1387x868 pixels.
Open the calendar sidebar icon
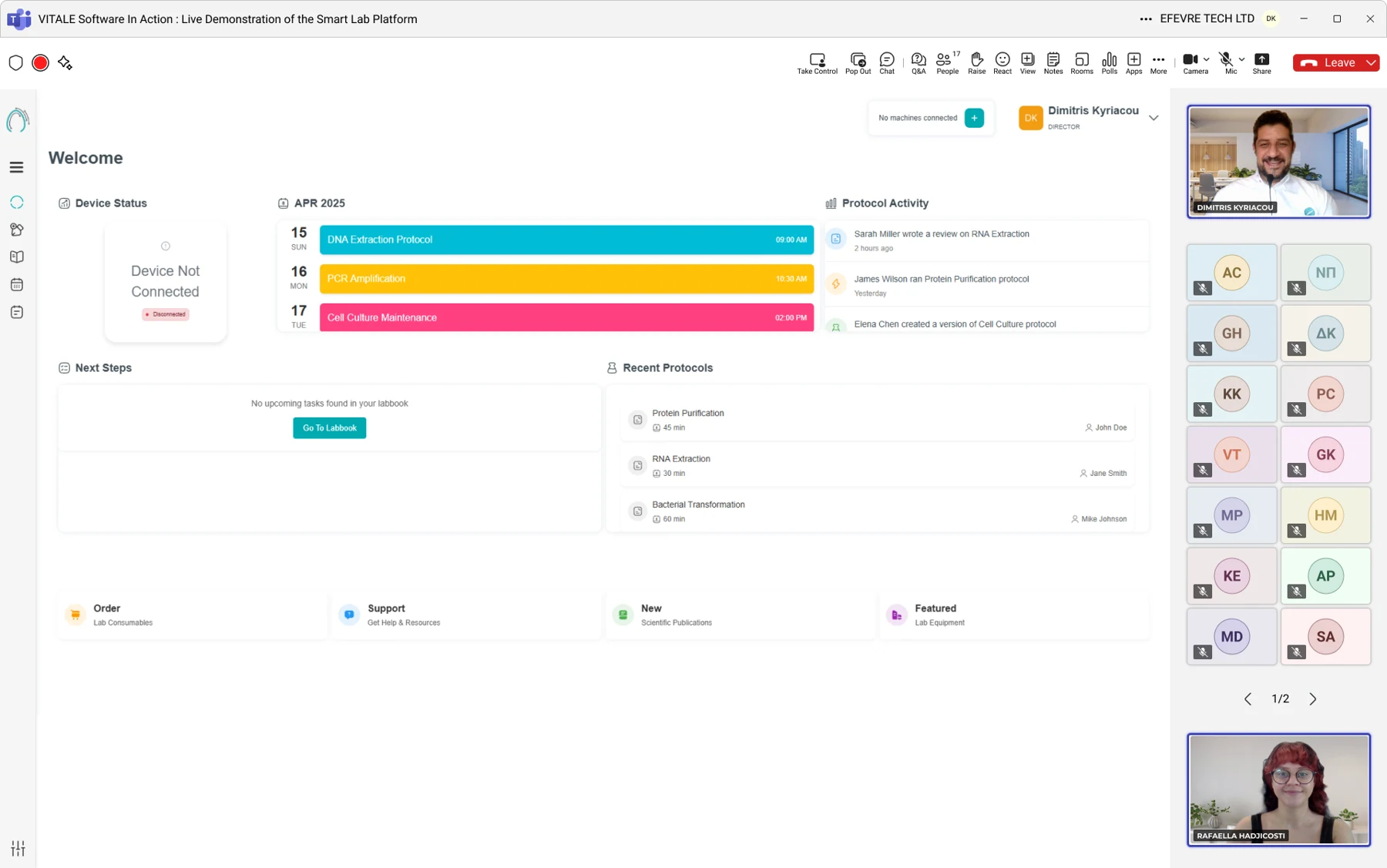(x=17, y=285)
